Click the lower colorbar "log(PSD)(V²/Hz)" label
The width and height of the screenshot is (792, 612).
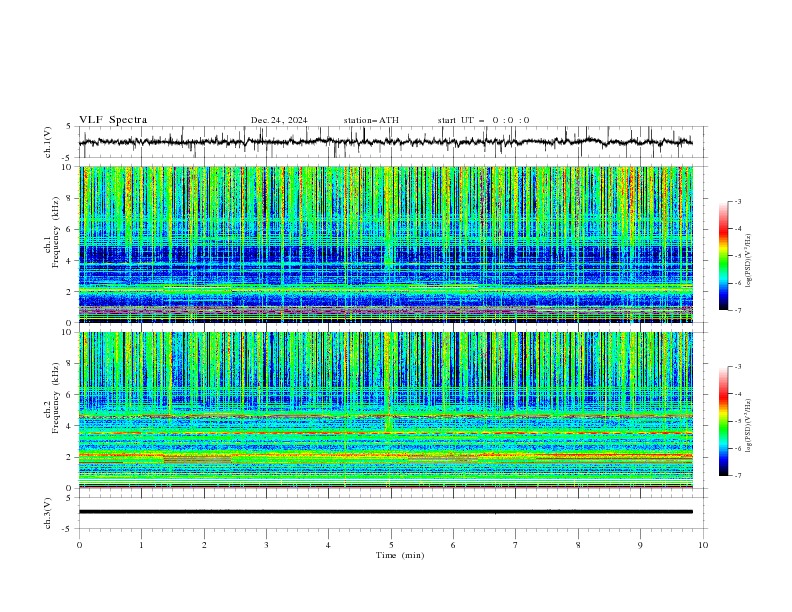pos(749,426)
